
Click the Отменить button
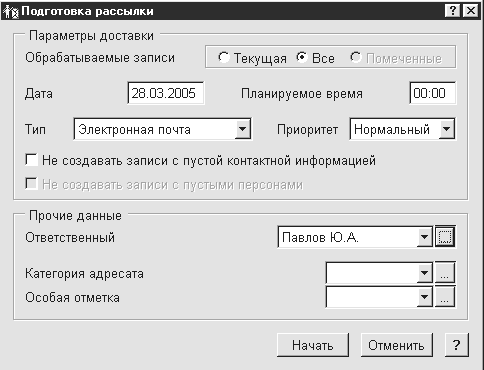pos(396,345)
